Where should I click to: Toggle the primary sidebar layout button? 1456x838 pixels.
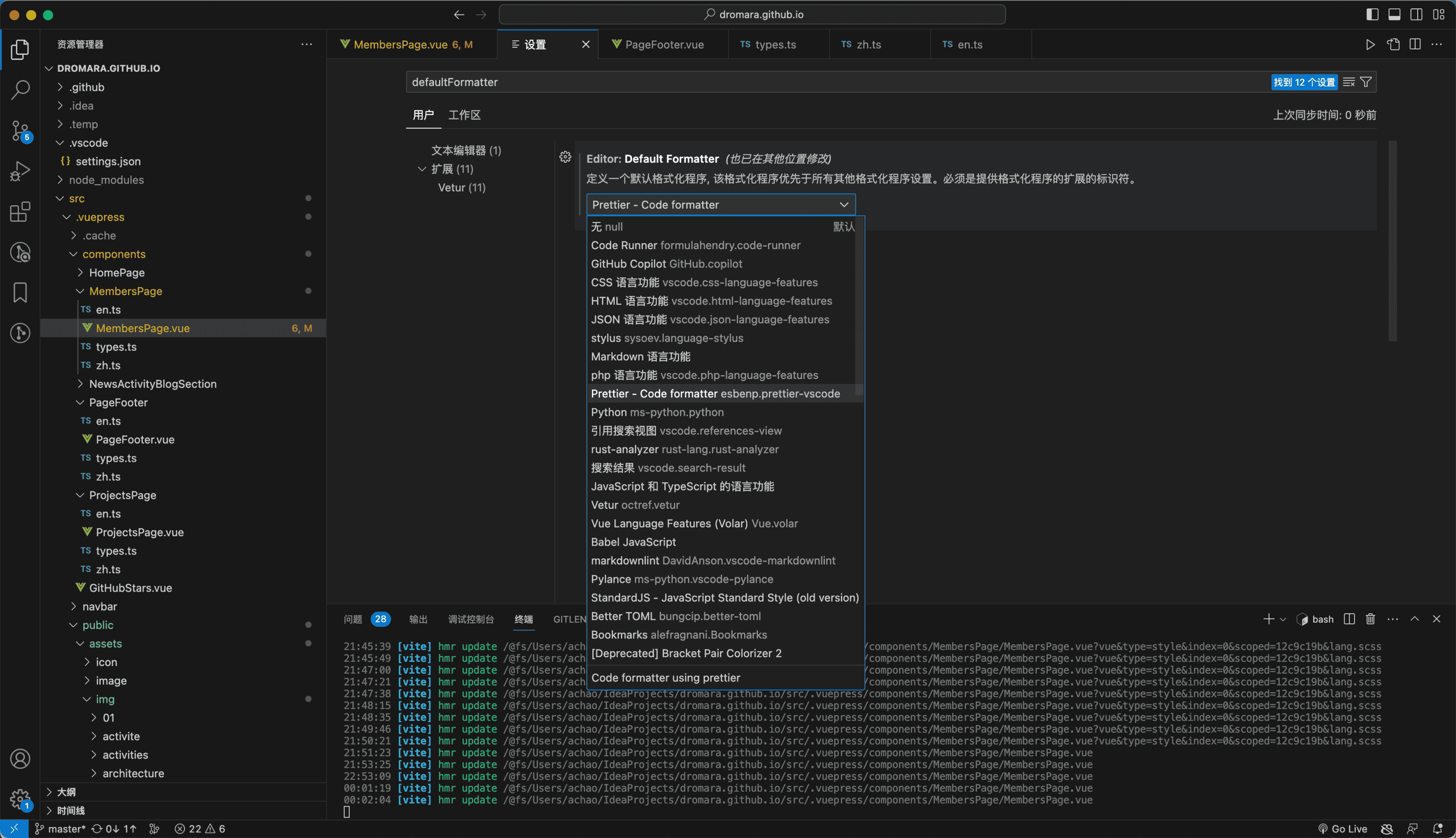[x=1372, y=15]
